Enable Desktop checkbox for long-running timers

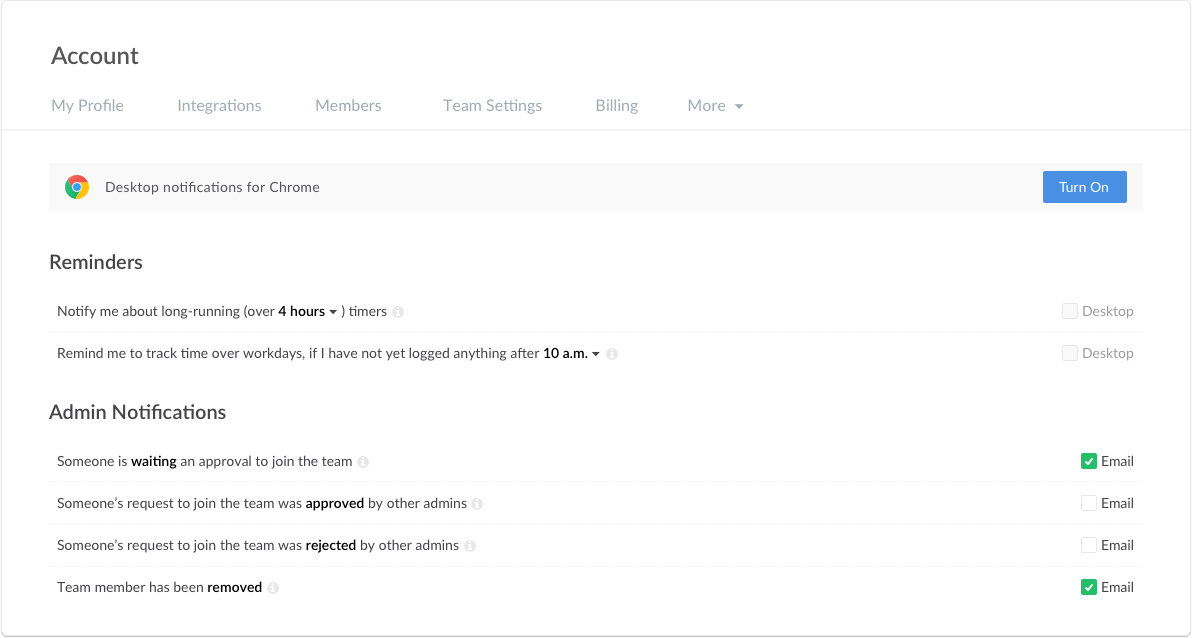click(x=1070, y=311)
